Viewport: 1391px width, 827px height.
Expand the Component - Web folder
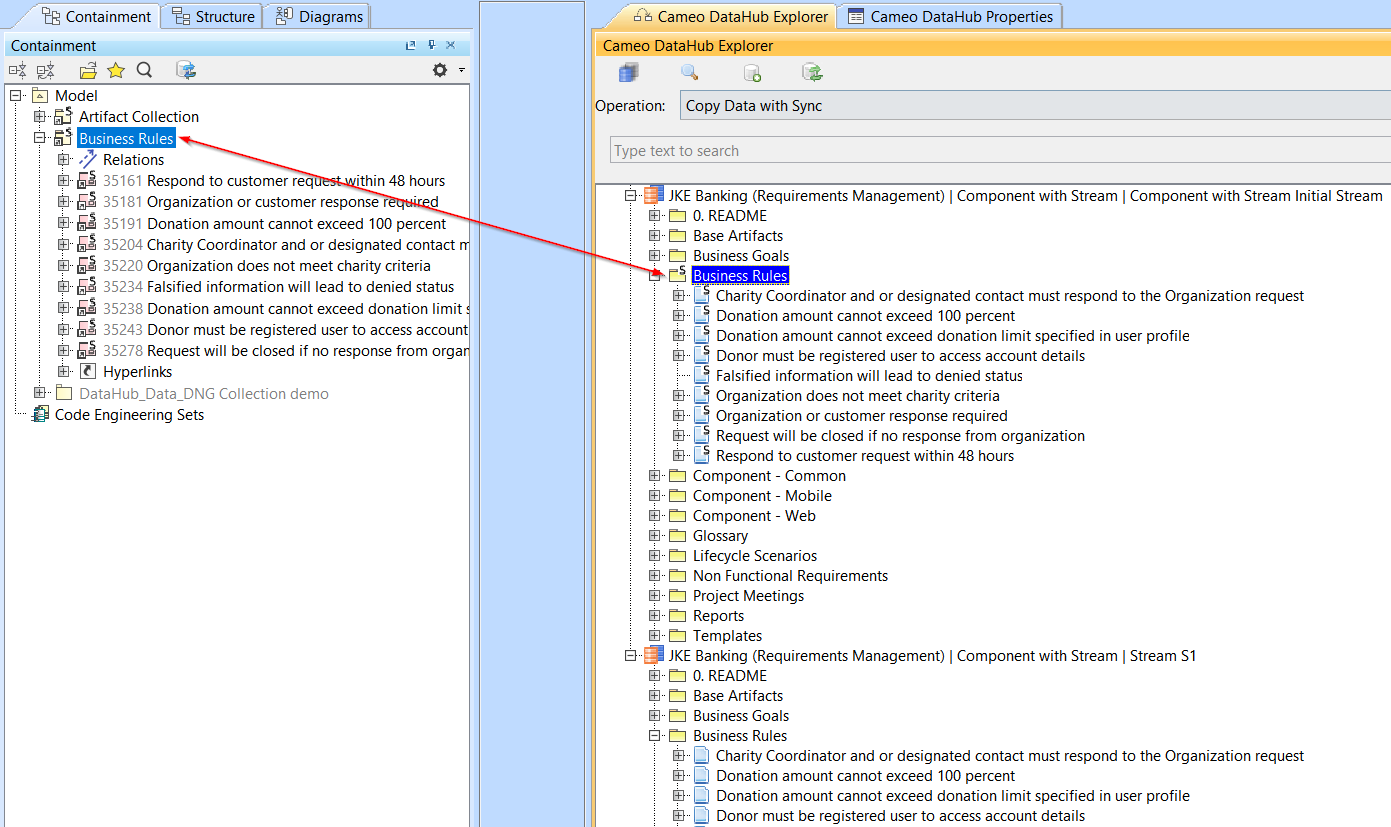pyautogui.click(x=655, y=516)
